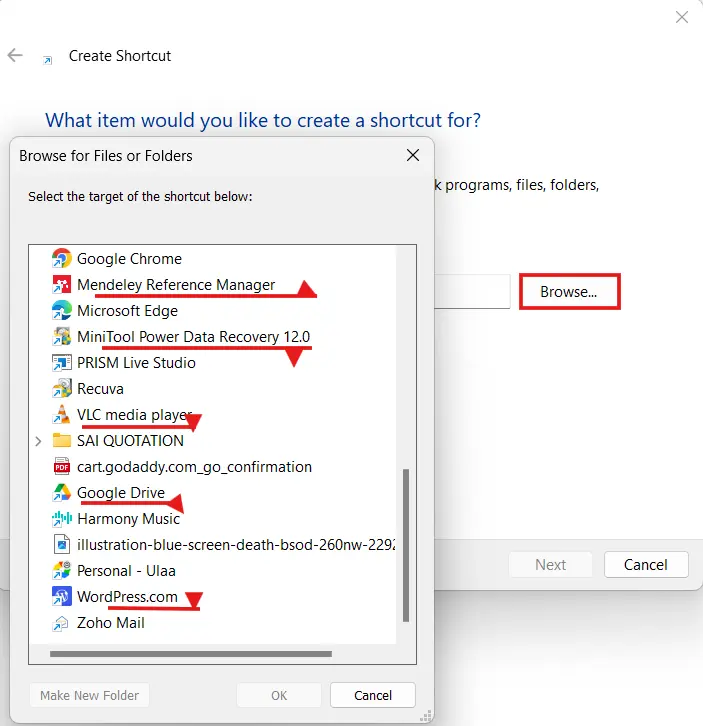Click Cancel in Create Shortcut wizard
This screenshot has width=703, height=726.
(x=646, y=564)
